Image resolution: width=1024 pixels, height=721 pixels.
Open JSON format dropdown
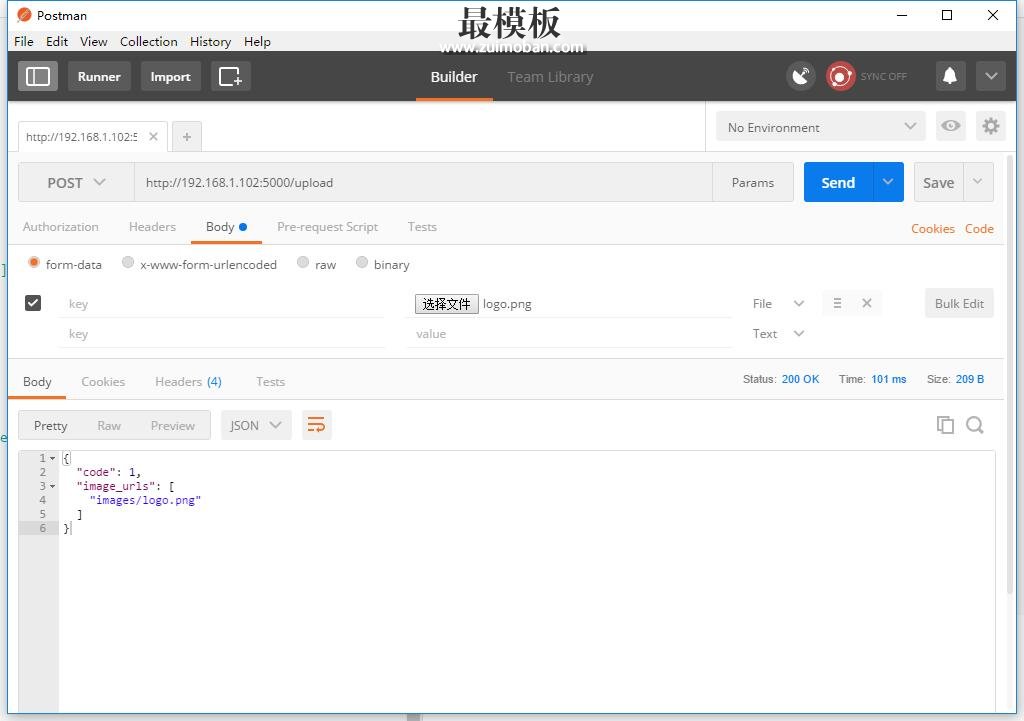click(256, 425)
